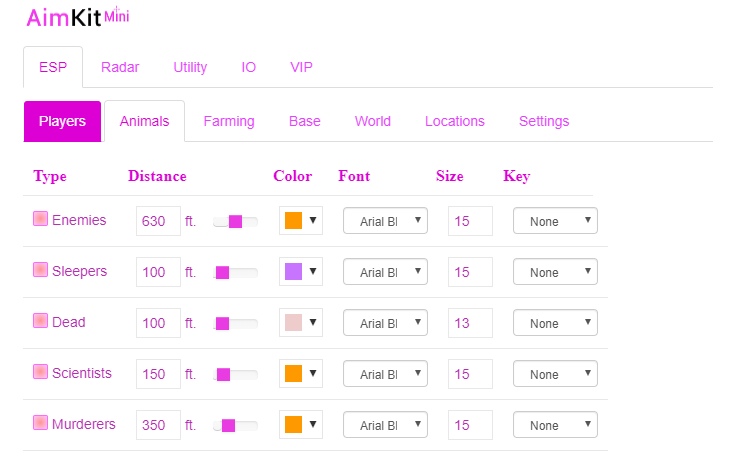Switch to the Radar tab

point(120,67)
